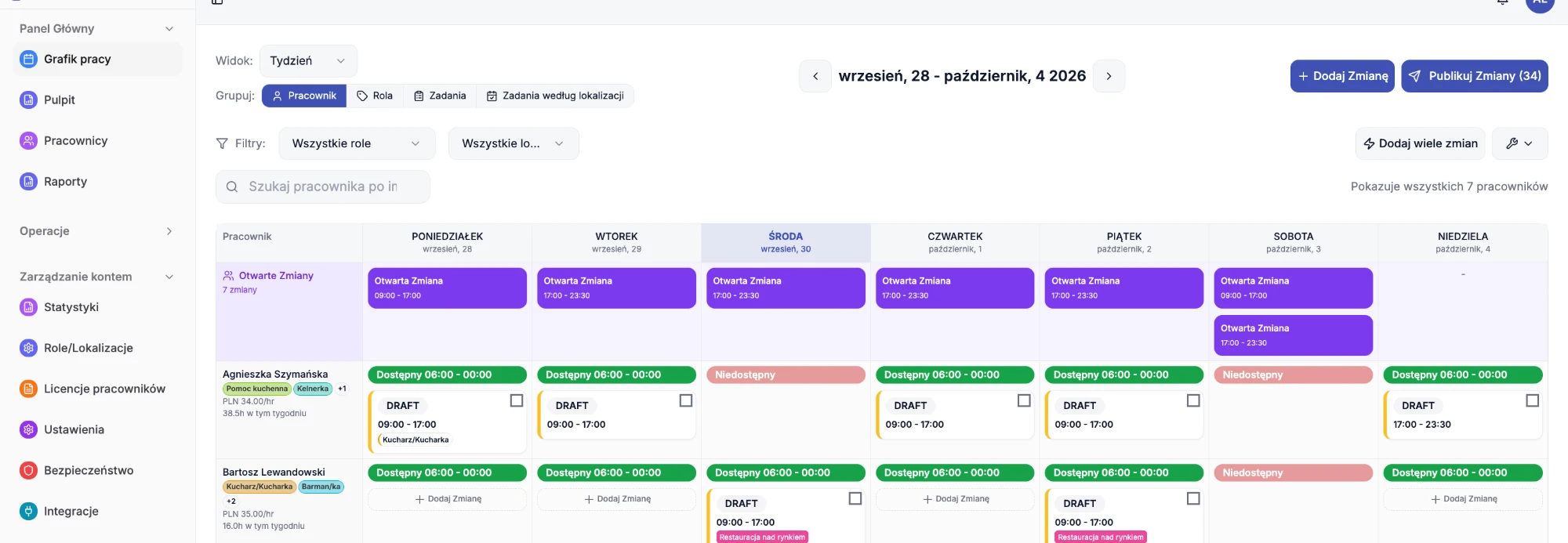Click the sidebar panel toggle icon
Screen dimensions: 1568x543
coord(217,2)
